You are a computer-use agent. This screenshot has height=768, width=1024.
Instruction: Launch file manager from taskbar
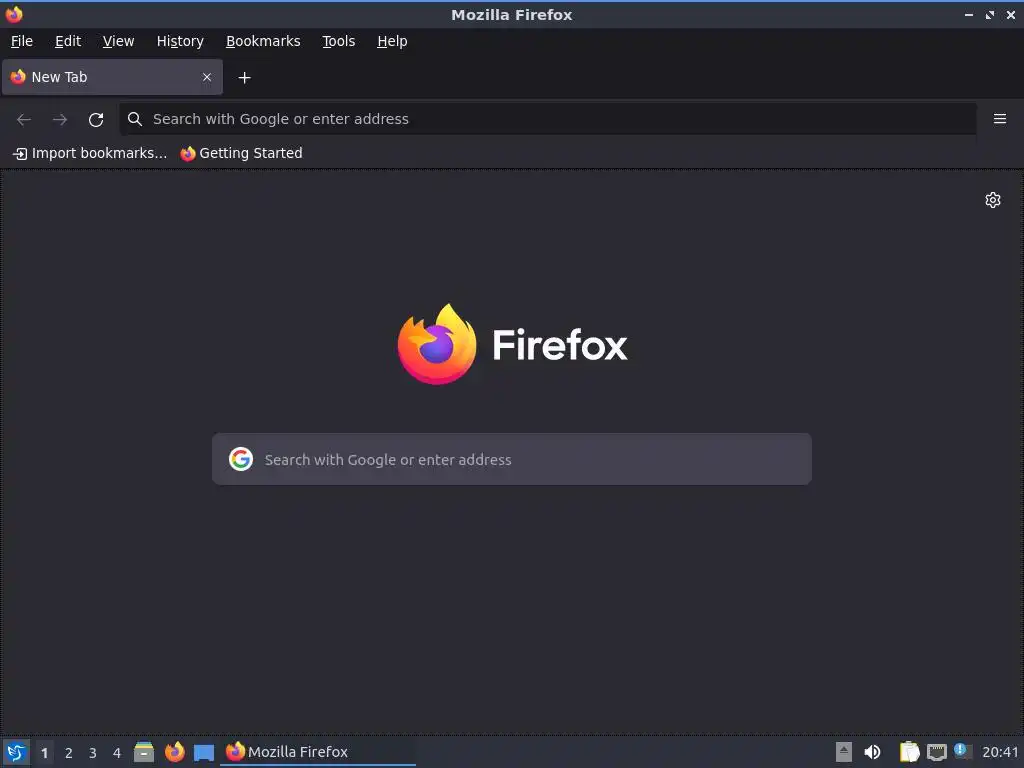tap(144, 752)
